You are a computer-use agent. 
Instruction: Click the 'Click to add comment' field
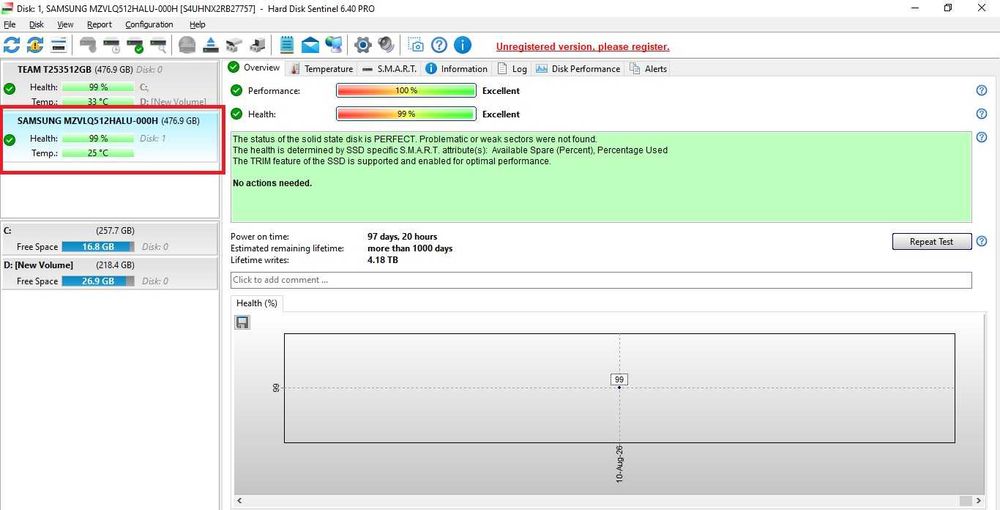coord(601,280)
